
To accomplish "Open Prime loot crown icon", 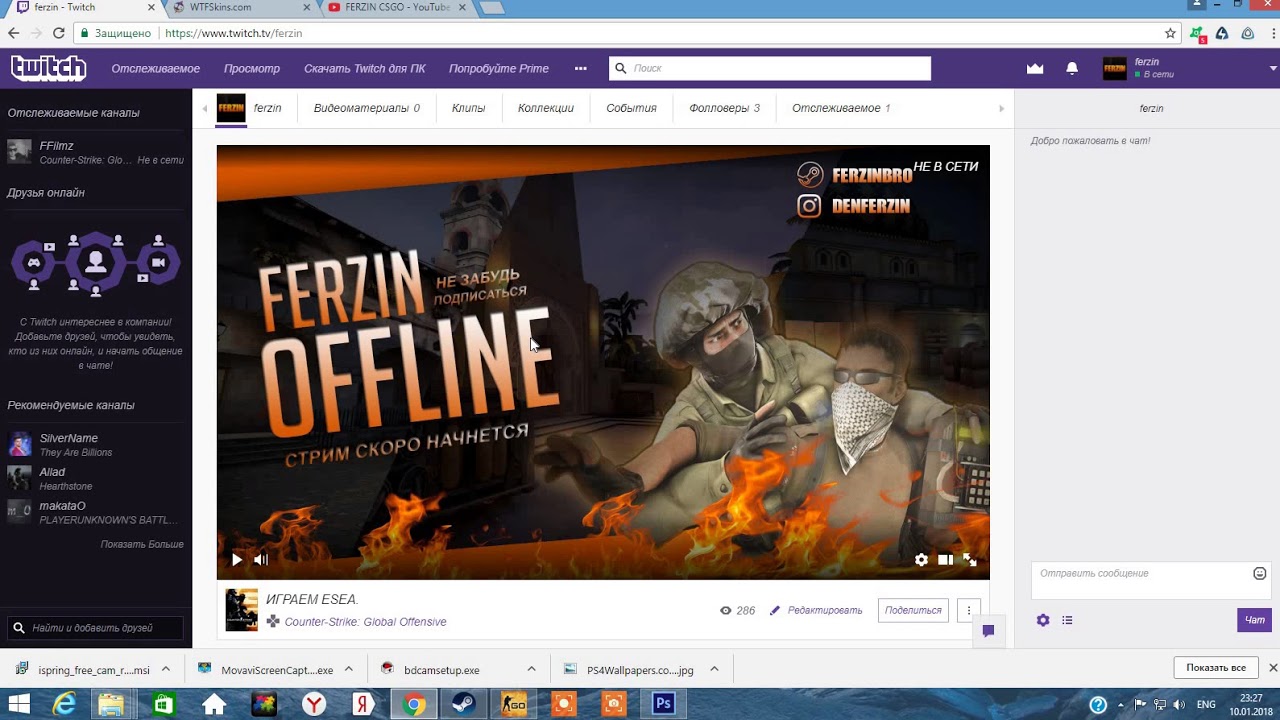I will coord(1035,68).
